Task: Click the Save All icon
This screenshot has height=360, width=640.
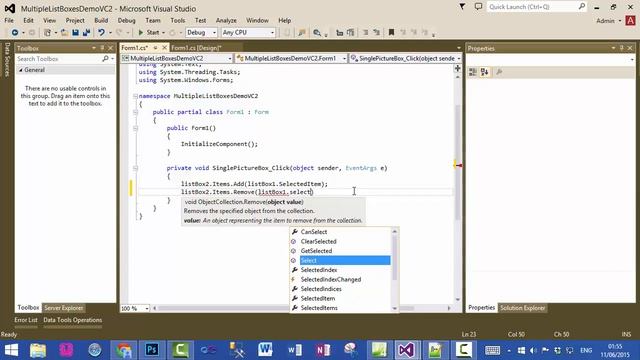Action: point(86,32)
